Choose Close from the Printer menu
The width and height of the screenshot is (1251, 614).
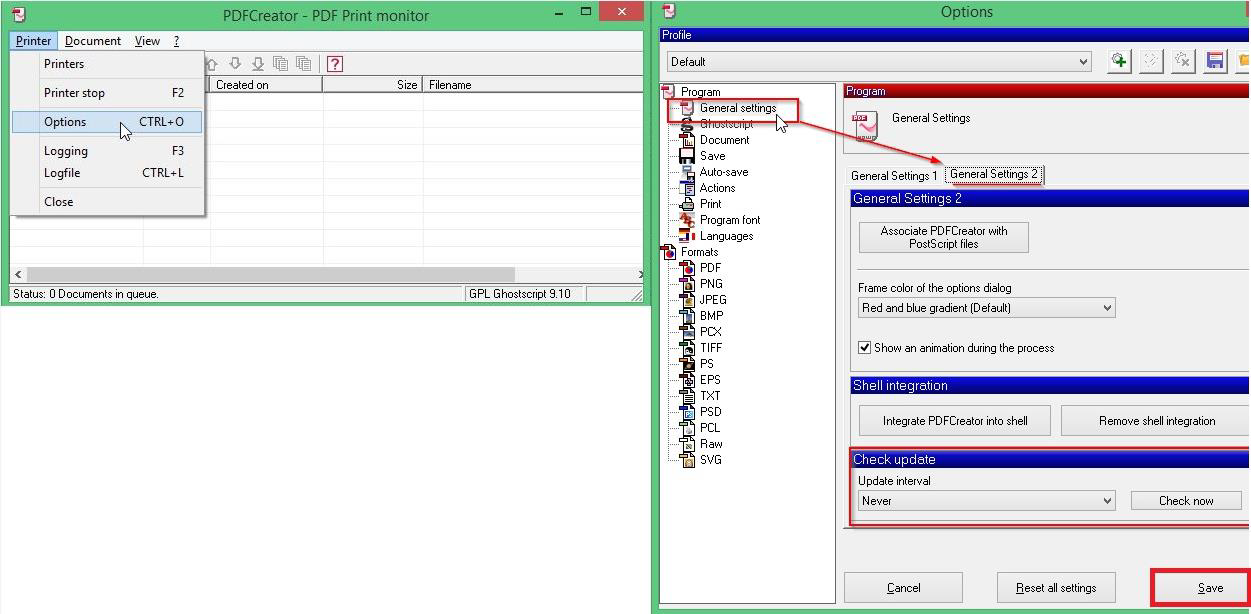107,202
